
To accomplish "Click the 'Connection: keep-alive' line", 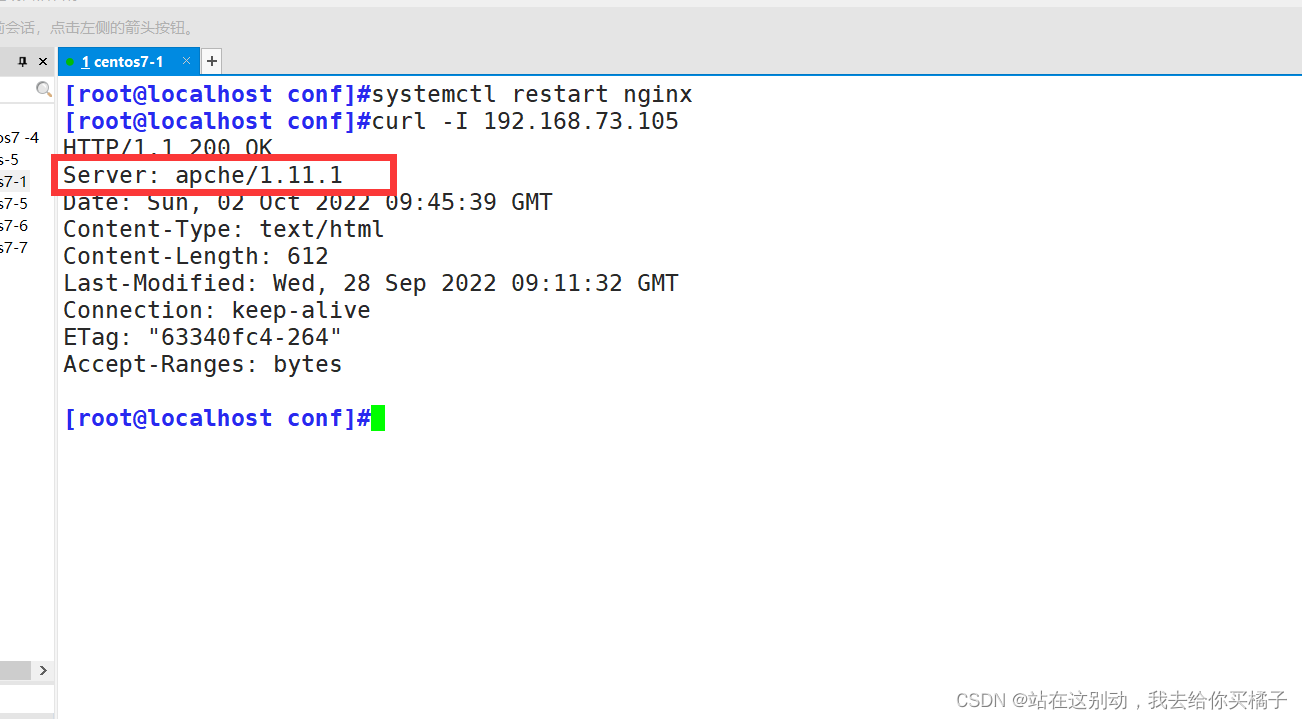I will 217,310.
